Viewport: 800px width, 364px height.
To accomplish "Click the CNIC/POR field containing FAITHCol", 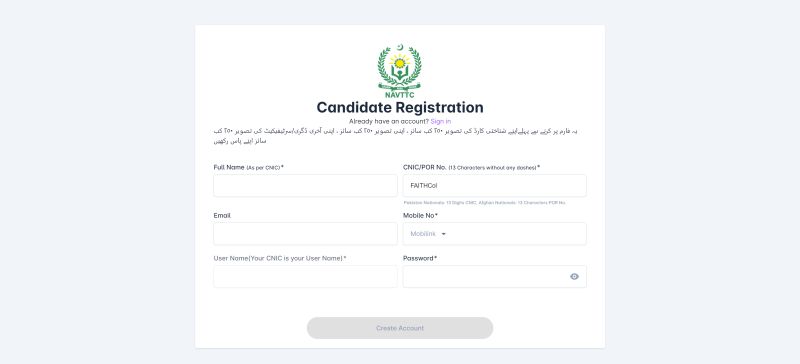I will click(494, 185).
